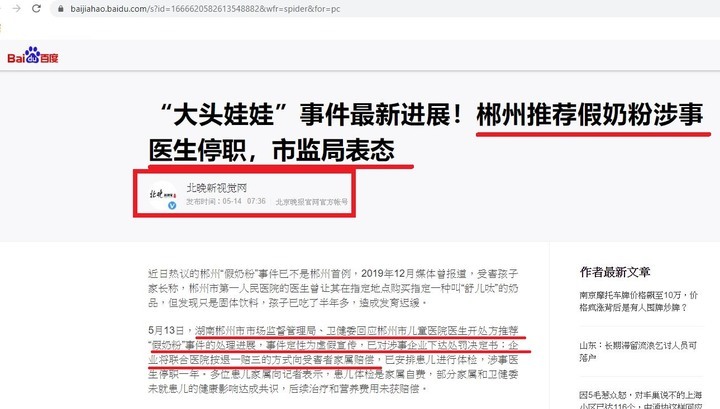Click the underlined headline text 郴州推荐假奶粉涉事
Image resolution: width=720 pixels, height=409 pixels.
[590, 115]
